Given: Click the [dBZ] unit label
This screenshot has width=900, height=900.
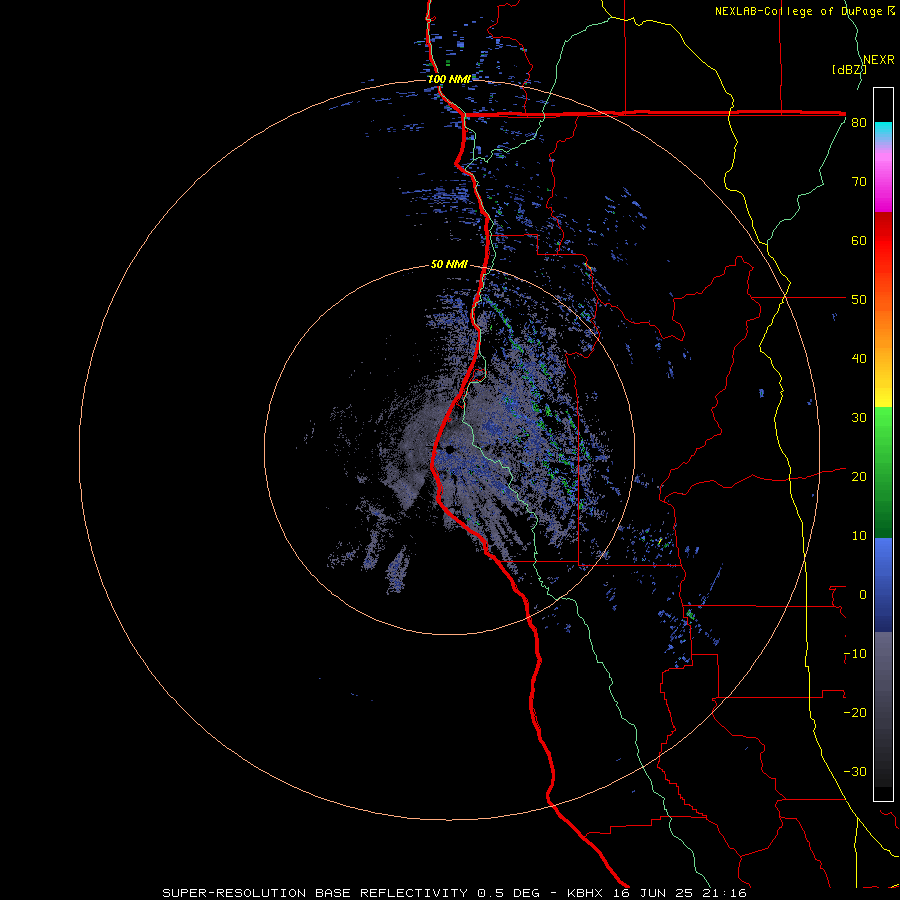Looking at the screenshot, I should click(x=849, y=70).
